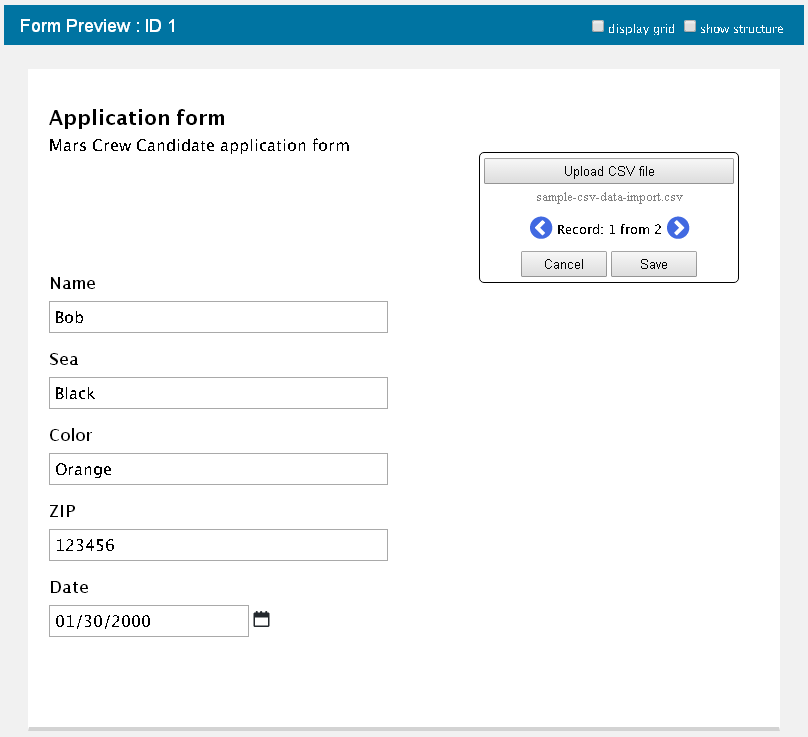Open the calendar date picker icon

[x=262, y=620]
